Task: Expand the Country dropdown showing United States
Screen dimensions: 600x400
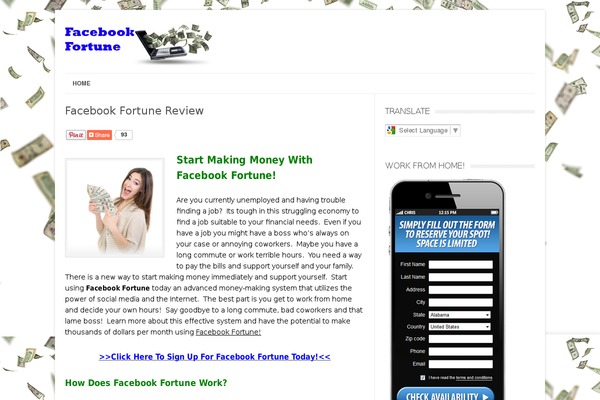Action: coord(460,327)
